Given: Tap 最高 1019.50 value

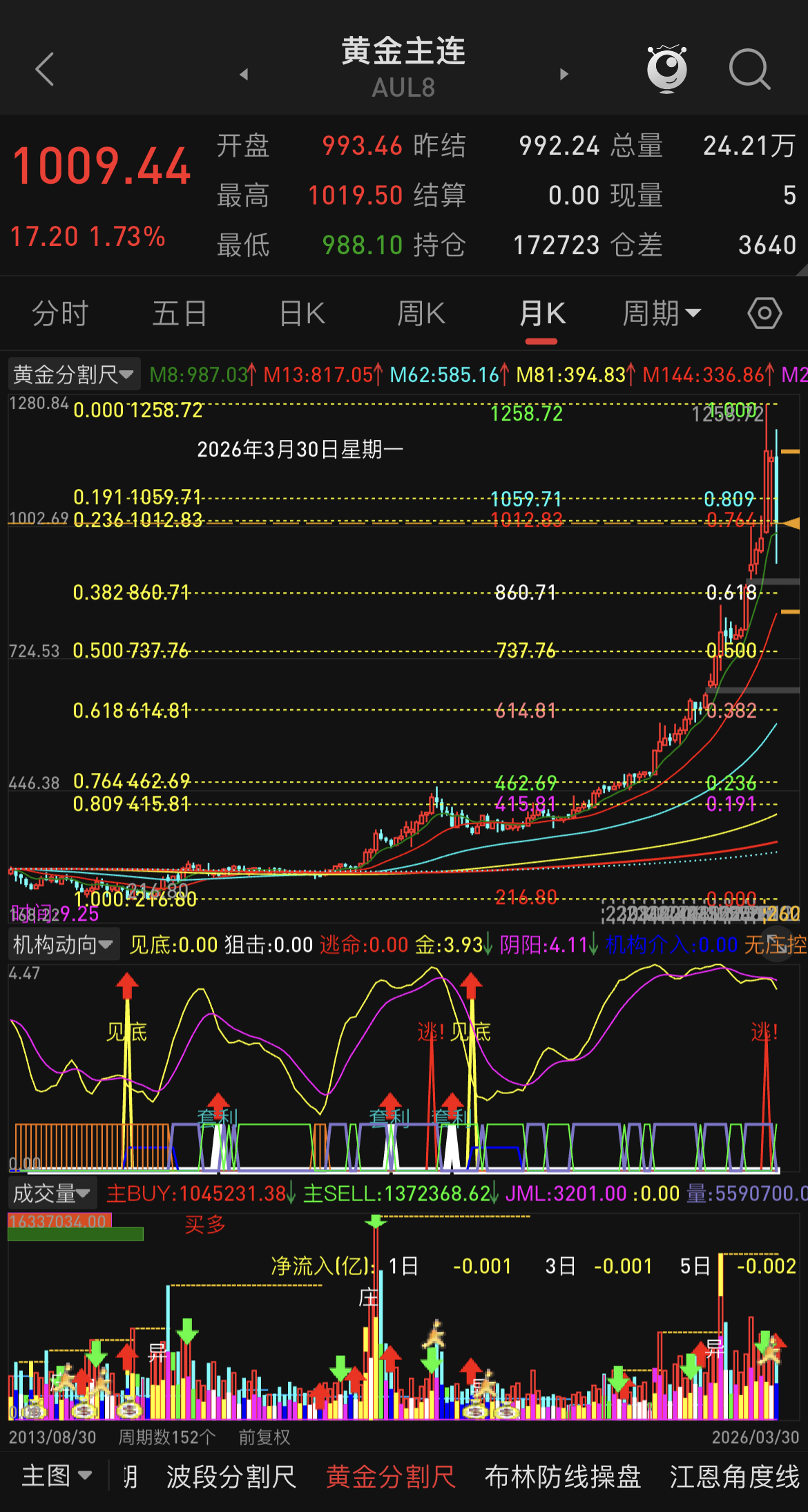Looking at the screenshot, I should [x=355, y=195].
